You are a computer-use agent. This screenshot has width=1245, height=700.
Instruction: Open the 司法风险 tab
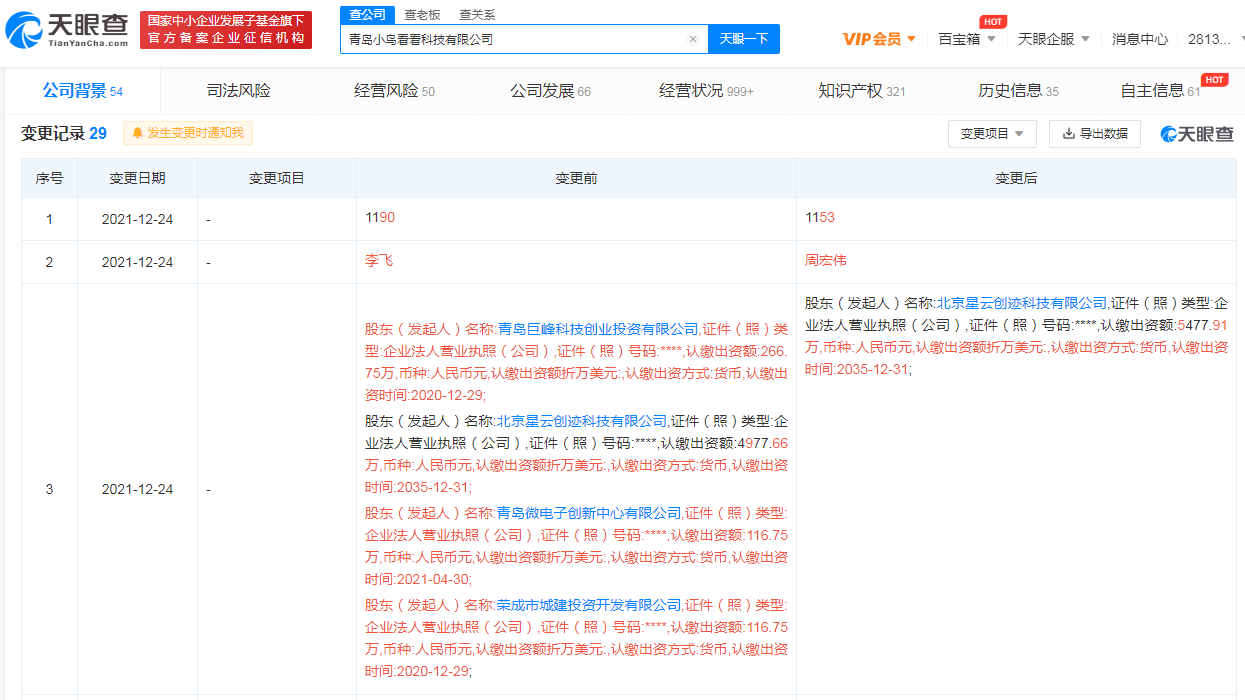[238, 91]
